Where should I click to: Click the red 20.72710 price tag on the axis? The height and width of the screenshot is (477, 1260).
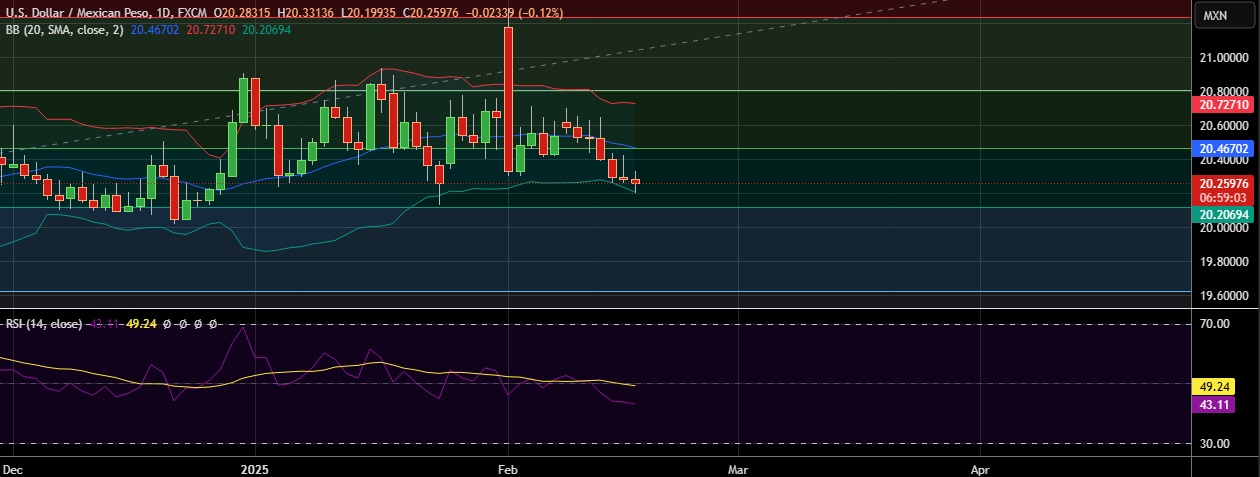1222,104
